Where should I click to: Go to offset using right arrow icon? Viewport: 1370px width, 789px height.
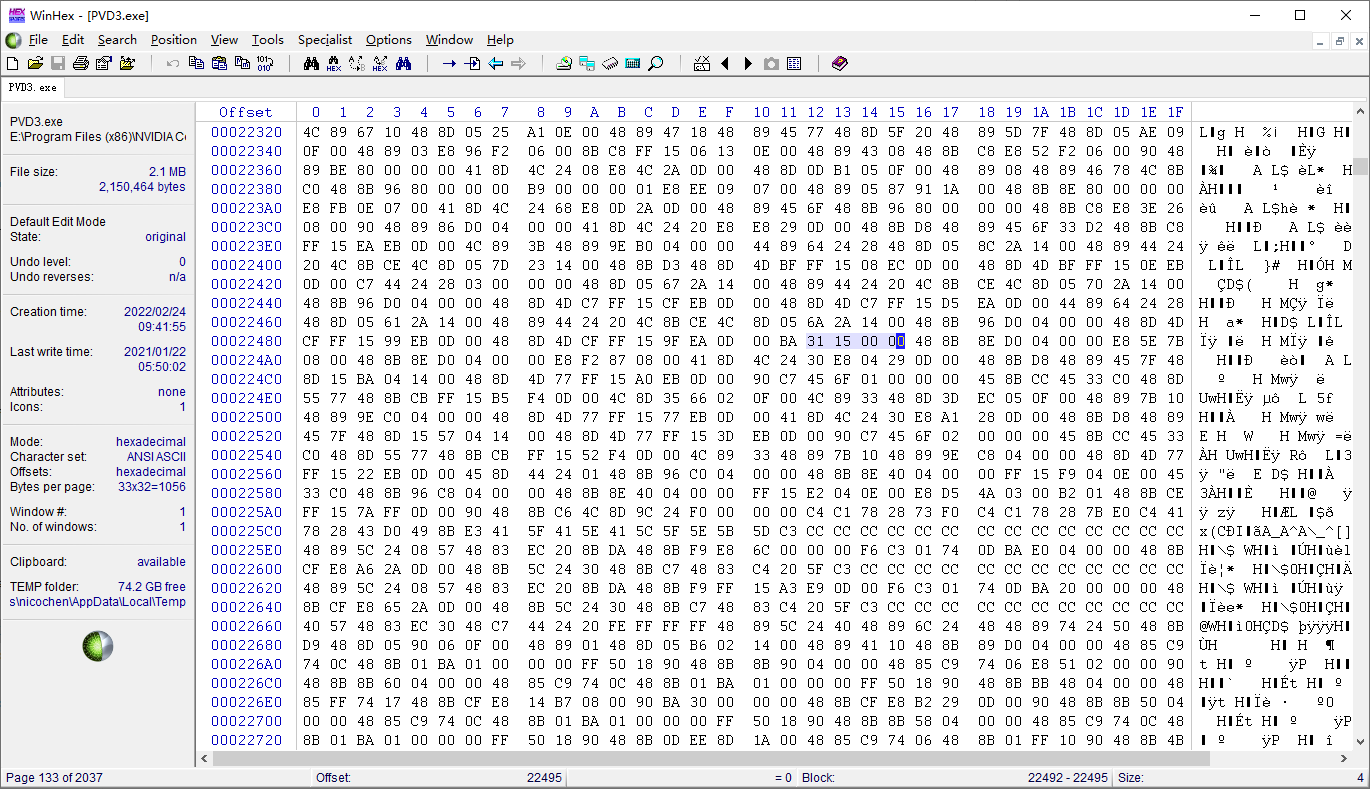pyautogui.click(x=449, y=63)
